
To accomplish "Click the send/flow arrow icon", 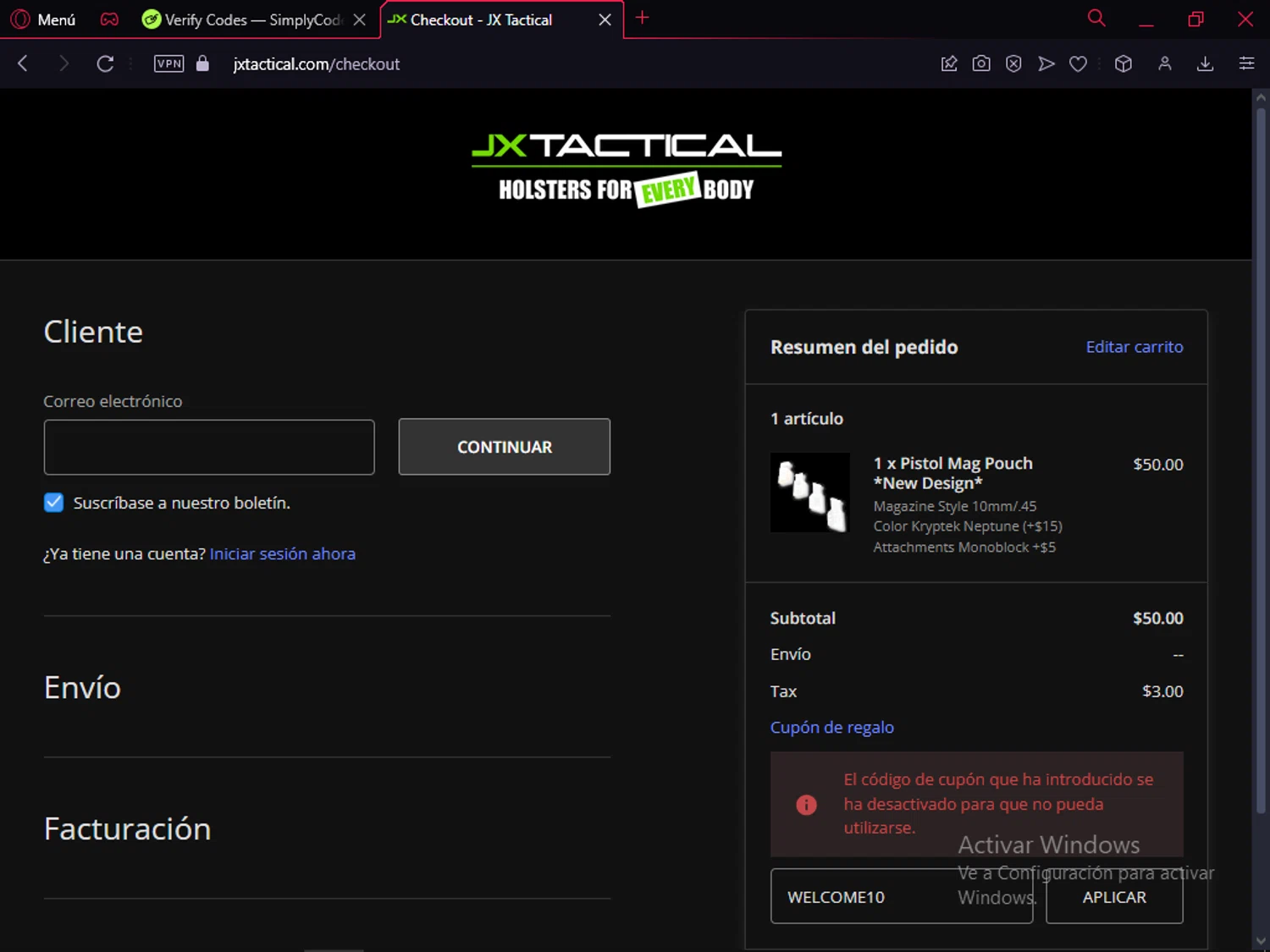I will [x=1046, y=63].
